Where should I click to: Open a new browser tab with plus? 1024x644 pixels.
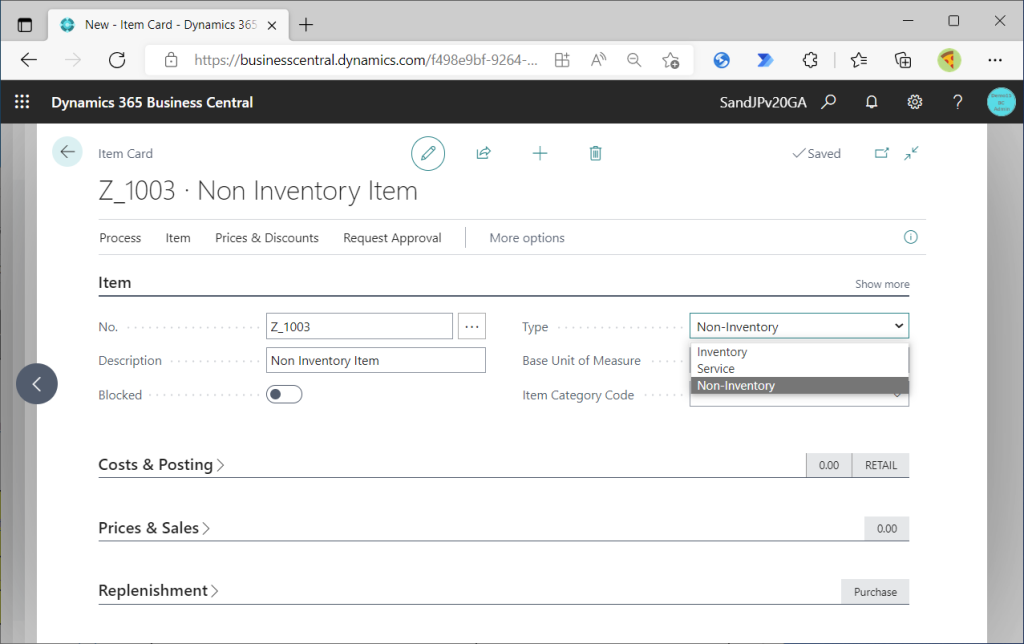[306, 25]
